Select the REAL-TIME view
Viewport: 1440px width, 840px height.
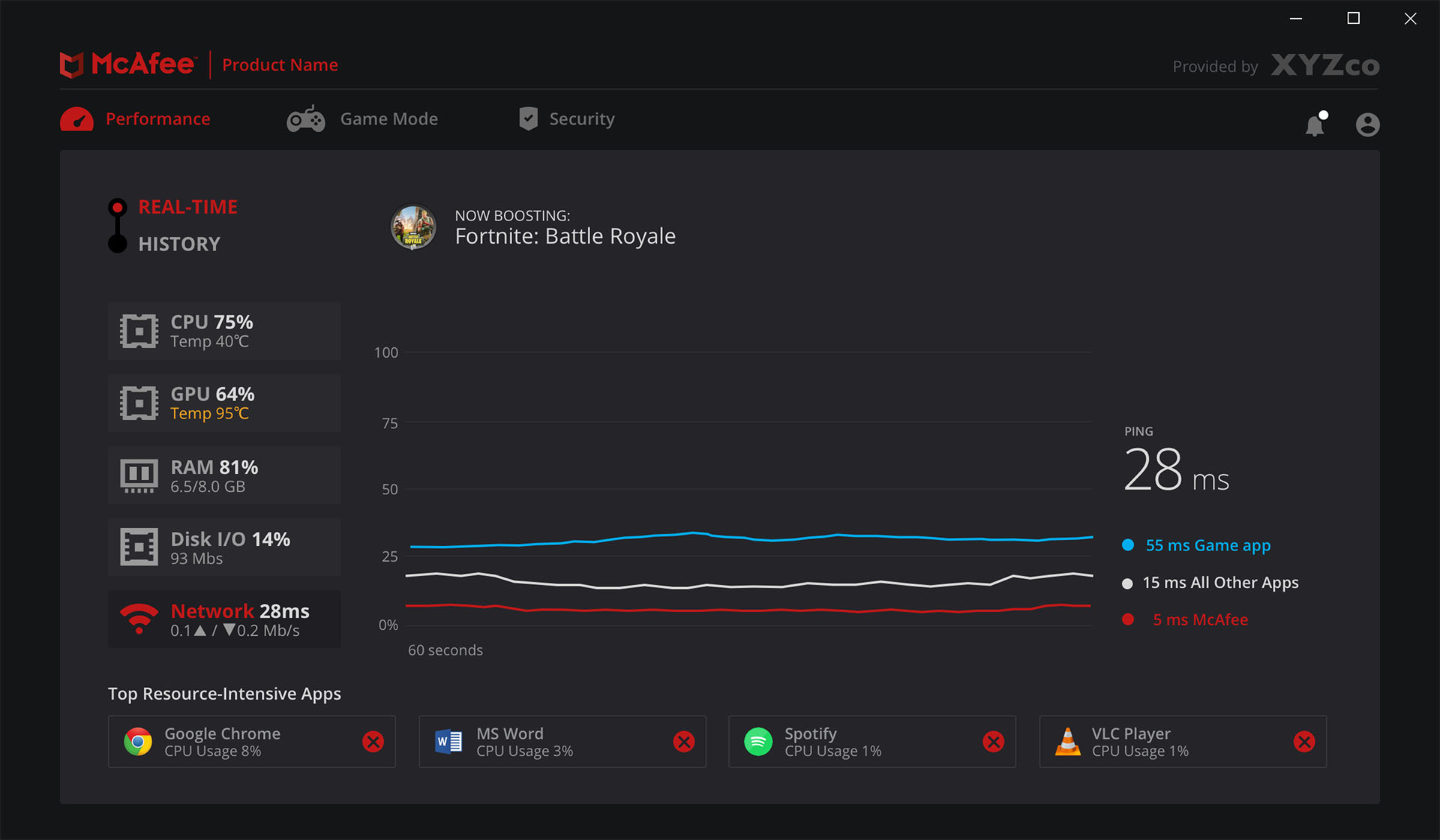[x=187, y=207]
